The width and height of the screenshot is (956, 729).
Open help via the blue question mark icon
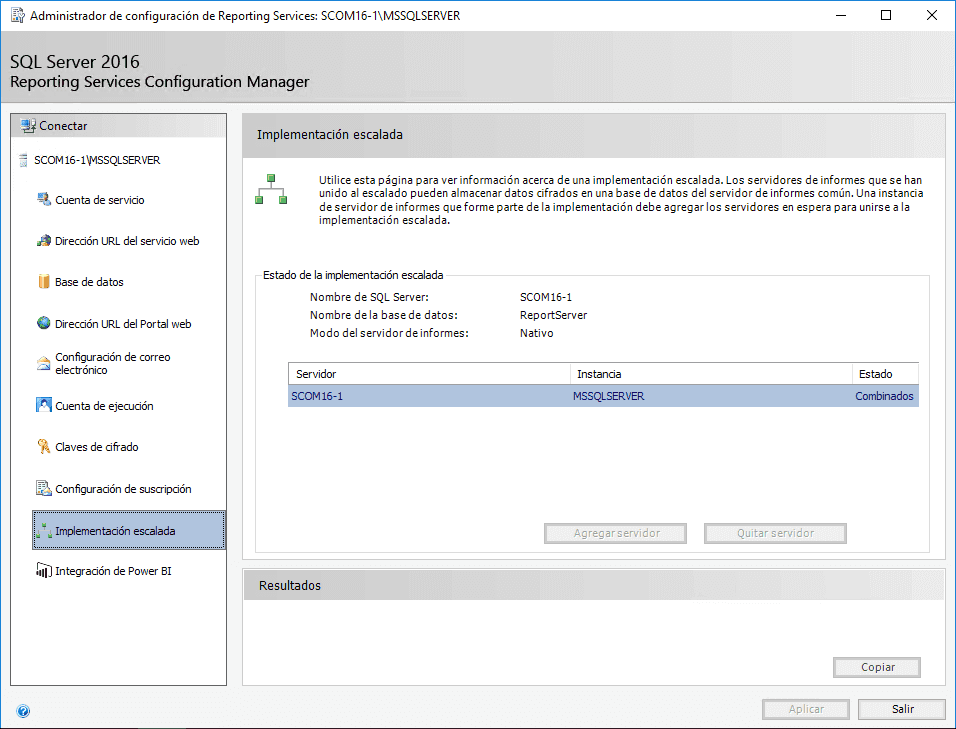(x=23, y=711)
